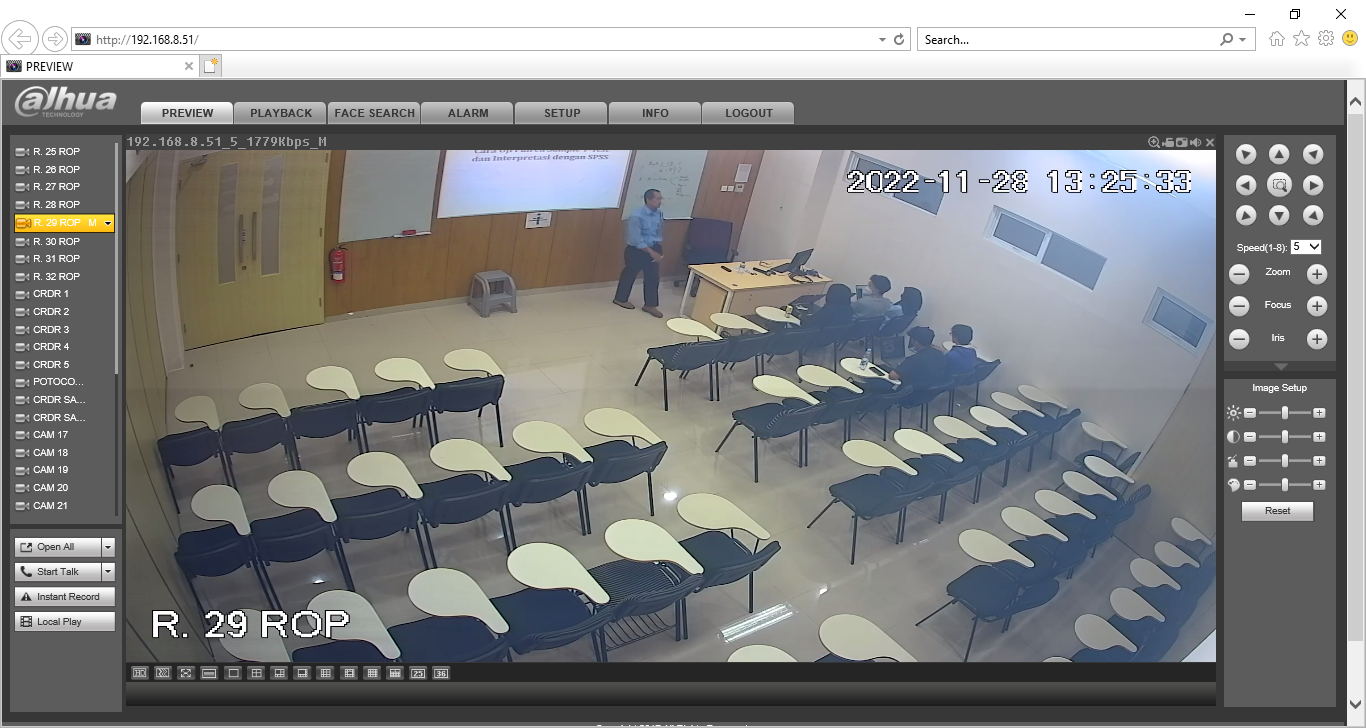
Task: Open browser search provider dropdown
Action: tap(1243, 40)
